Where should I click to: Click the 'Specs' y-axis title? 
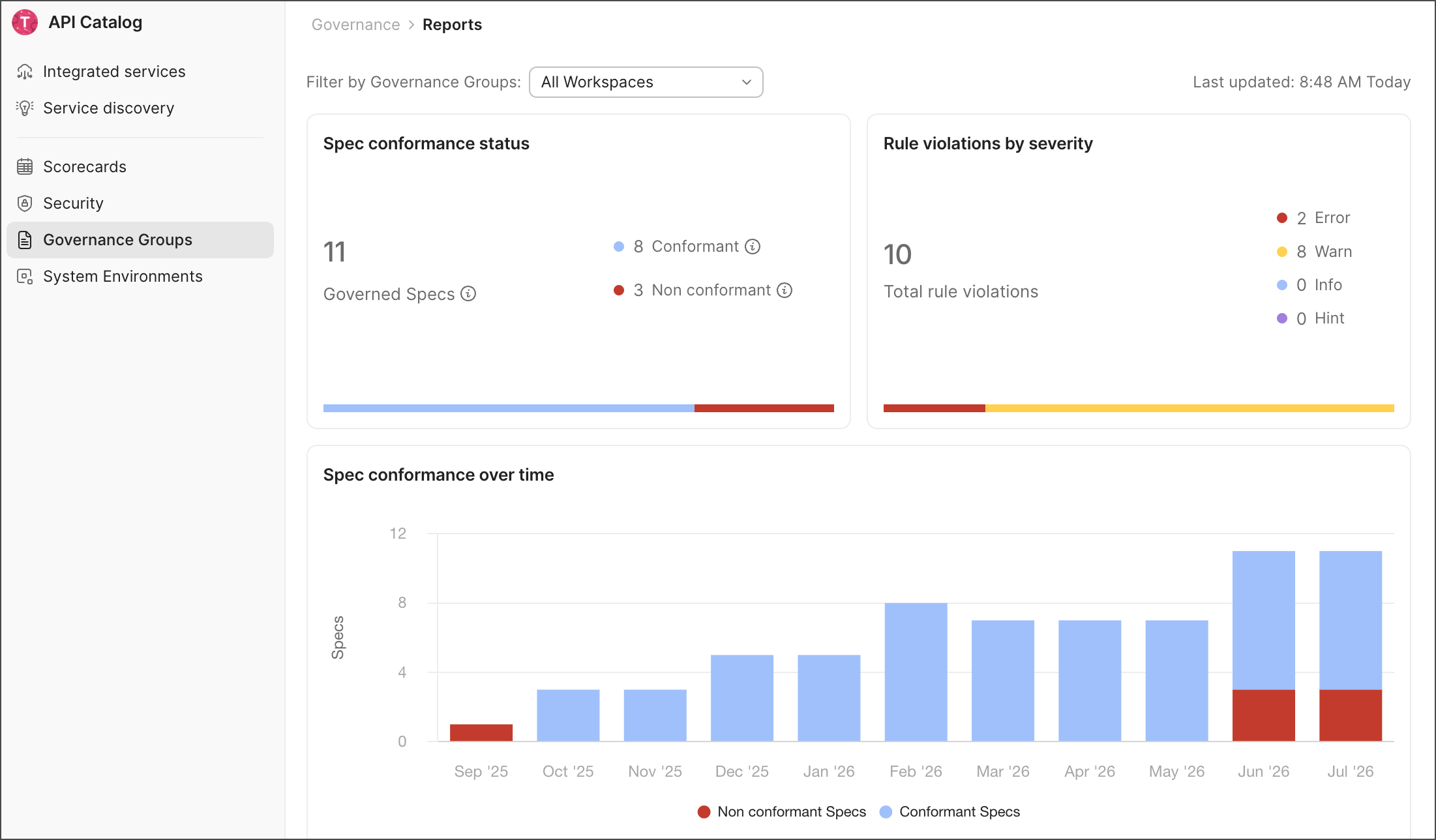[338, 637]
